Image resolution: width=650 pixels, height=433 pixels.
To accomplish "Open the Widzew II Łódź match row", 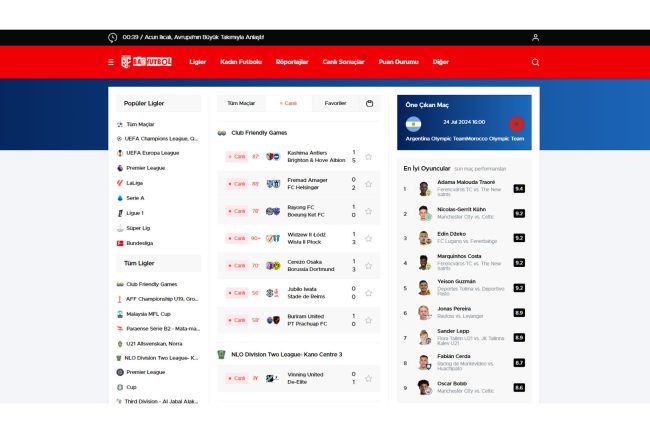I will pyautogui.click(x=300, y=238).
